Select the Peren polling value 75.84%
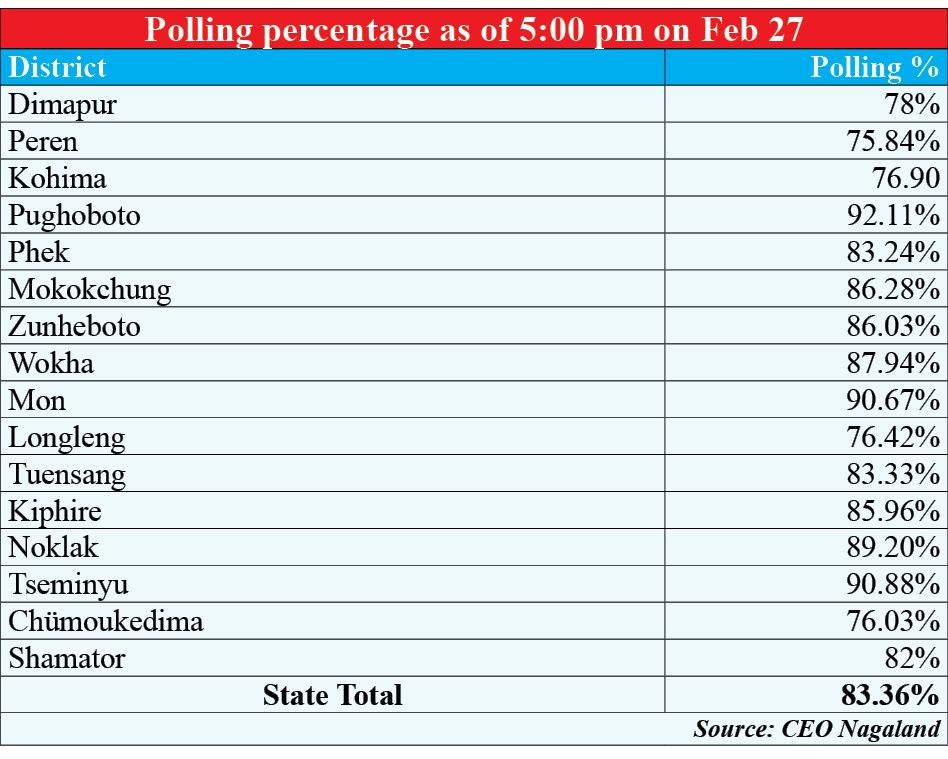Viewport: 948px width, 759px height. 893,141
